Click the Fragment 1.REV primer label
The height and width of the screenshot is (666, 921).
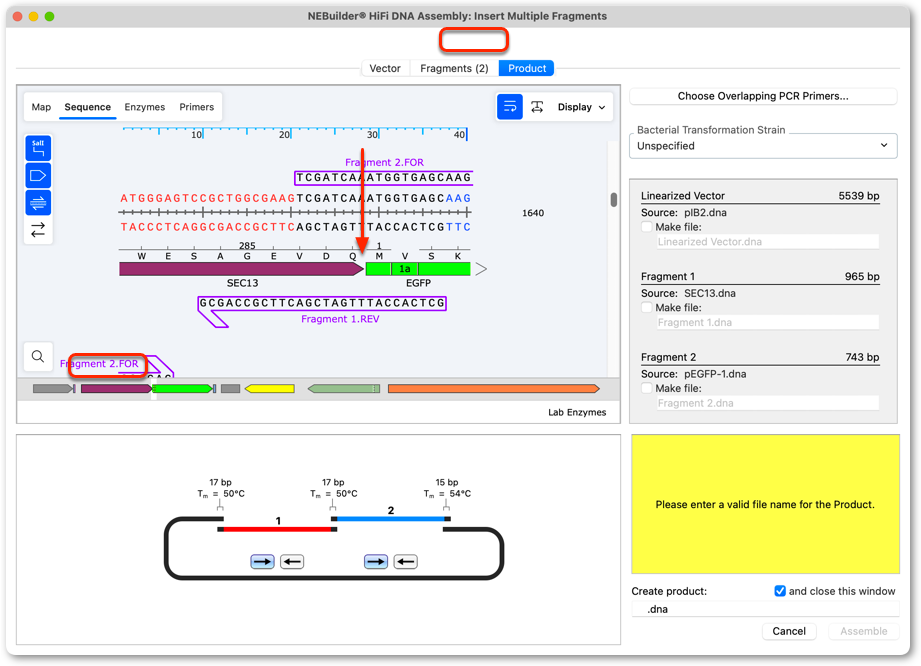click(340, 319)
